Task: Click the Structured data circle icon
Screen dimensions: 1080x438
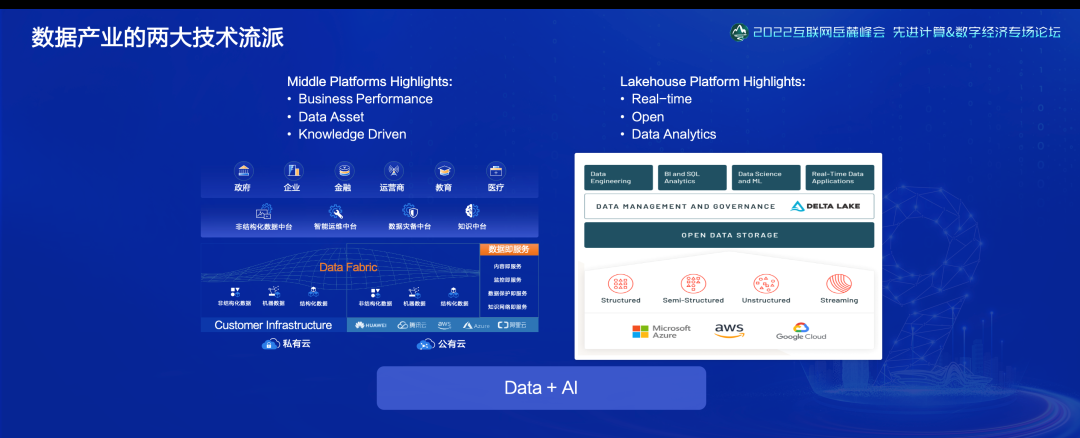Action: (x=621, y=284)
